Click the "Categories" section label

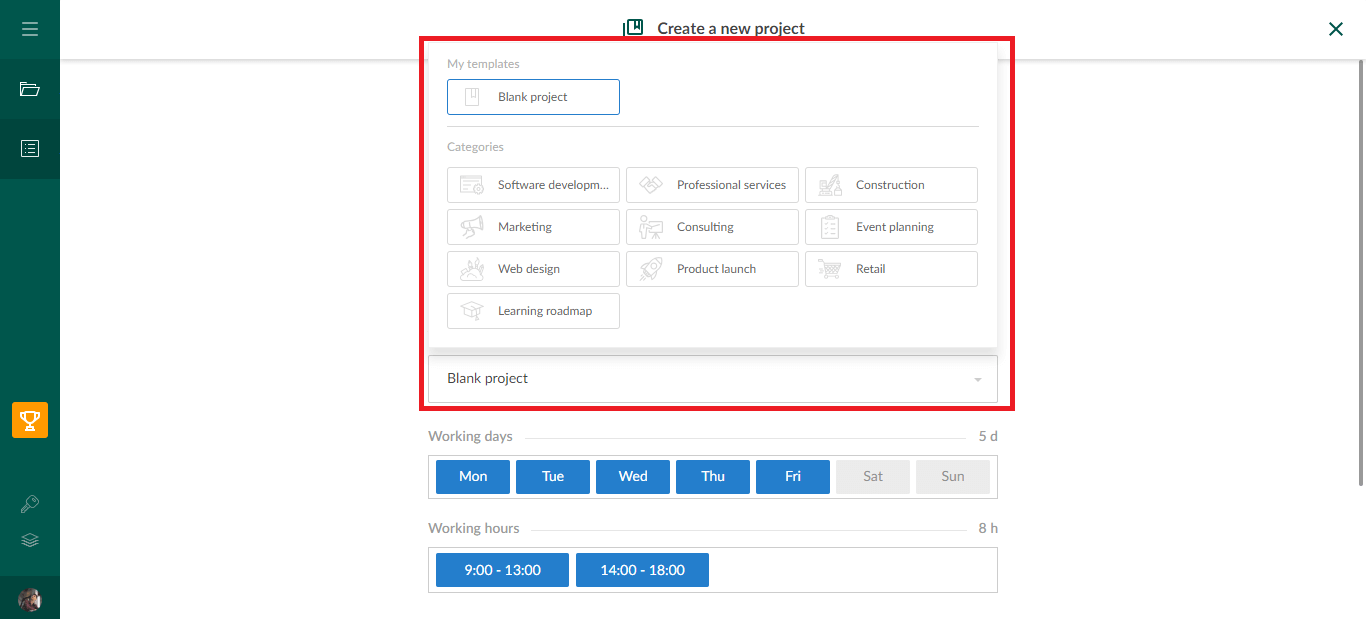point(475,147)
